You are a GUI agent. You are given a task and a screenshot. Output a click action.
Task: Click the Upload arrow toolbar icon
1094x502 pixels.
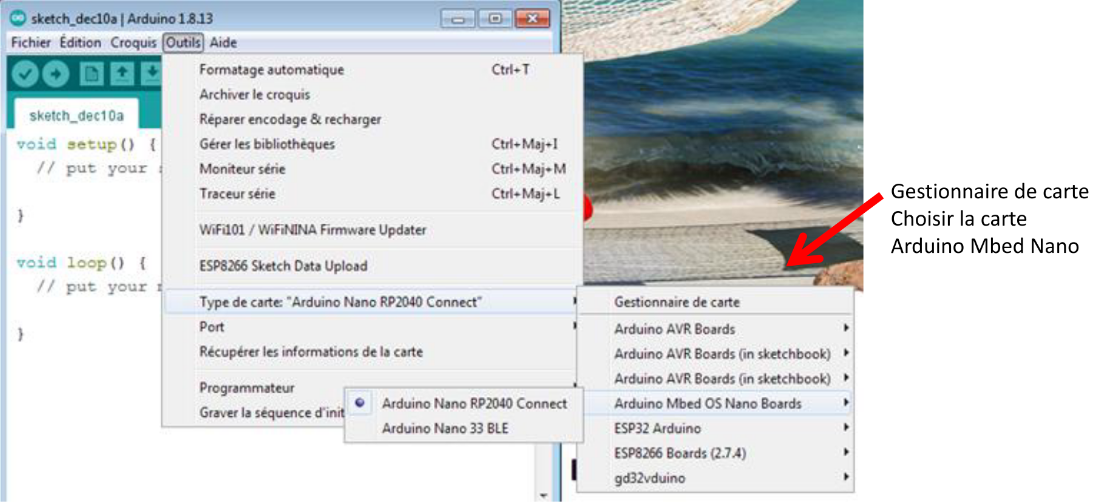(x=56, y=74)
